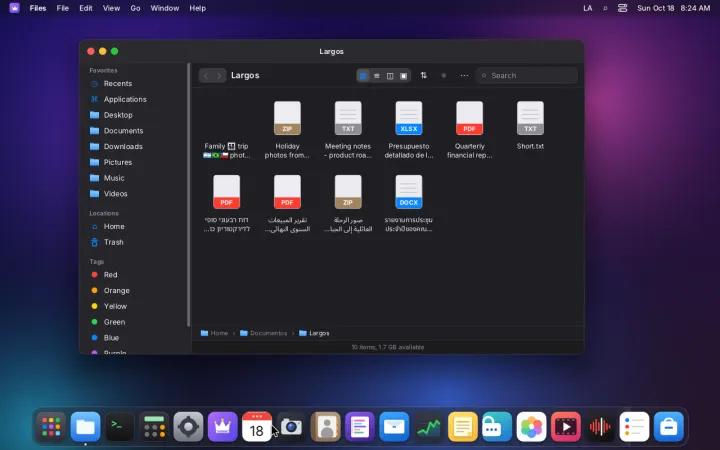Viewport: 720px width, 450px height.
Task: Filter by the Blue tag
Action: click(x=134, y=338)
